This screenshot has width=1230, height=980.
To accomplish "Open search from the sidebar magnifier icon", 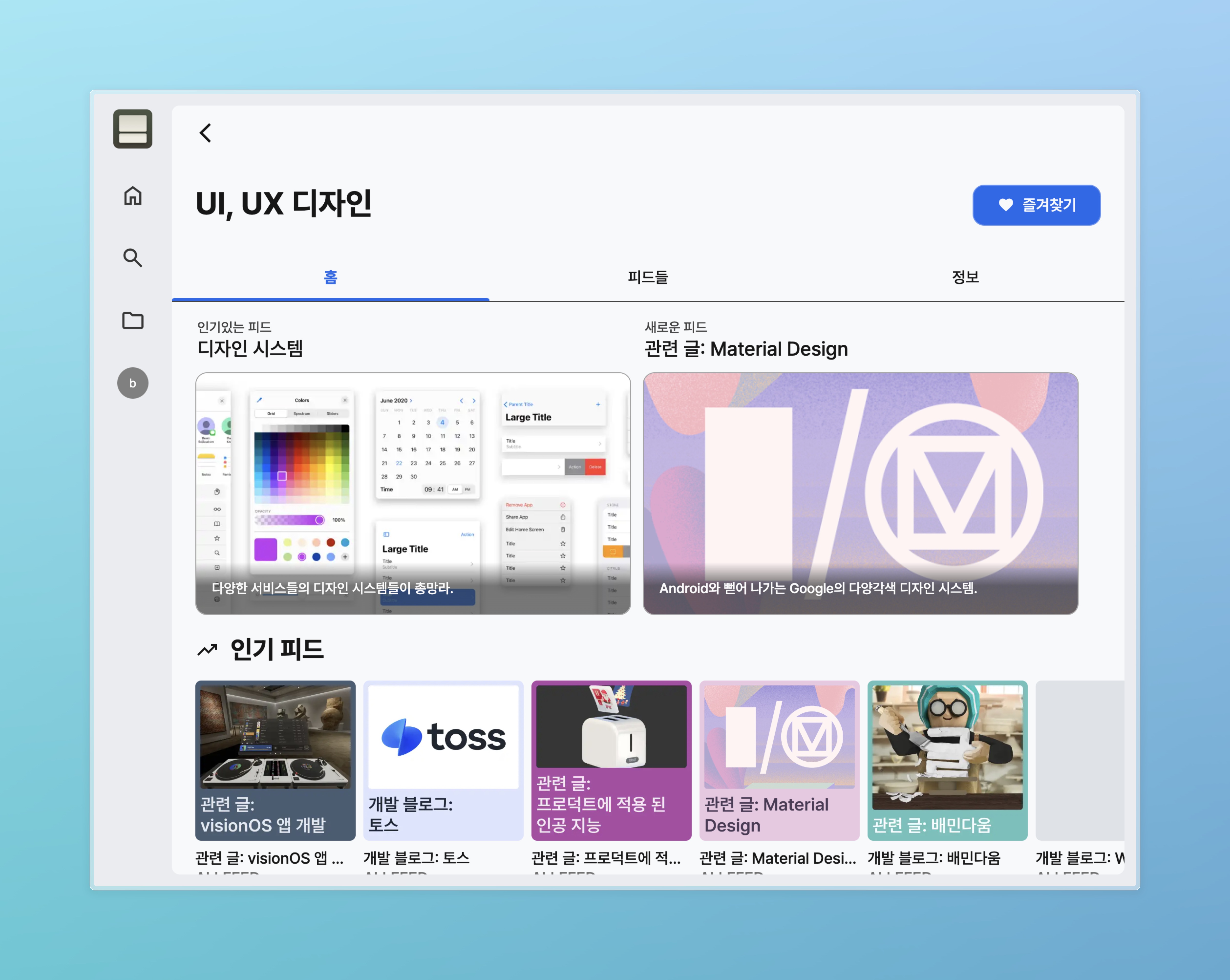I will coord(132,258).
